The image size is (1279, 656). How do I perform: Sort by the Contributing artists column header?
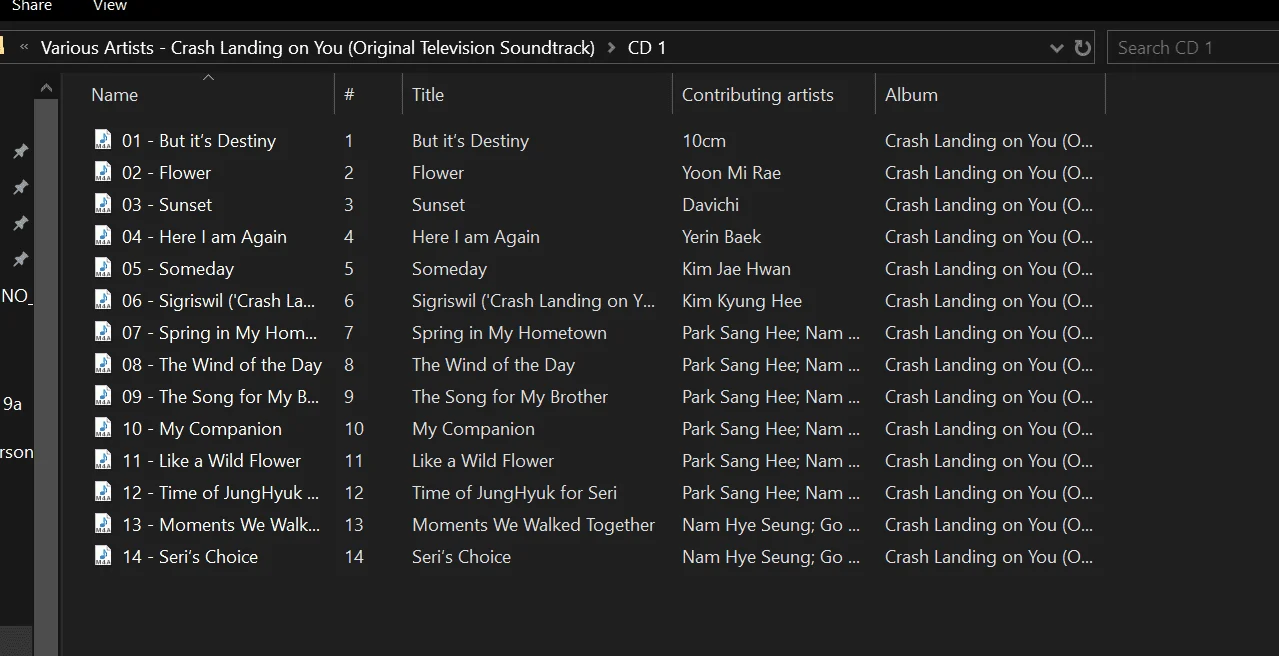tap(757, 95)
